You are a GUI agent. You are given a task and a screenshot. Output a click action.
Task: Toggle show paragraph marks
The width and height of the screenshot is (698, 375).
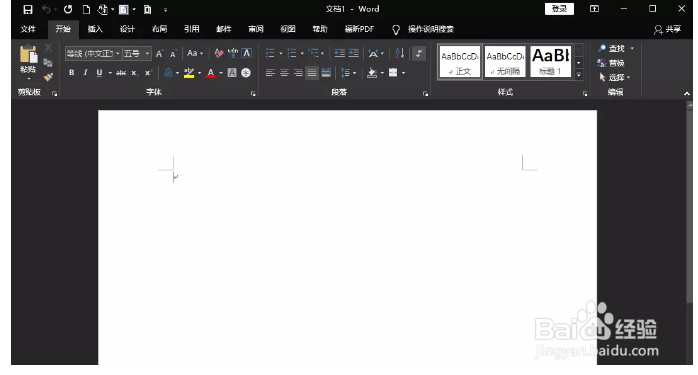[419, 53]
